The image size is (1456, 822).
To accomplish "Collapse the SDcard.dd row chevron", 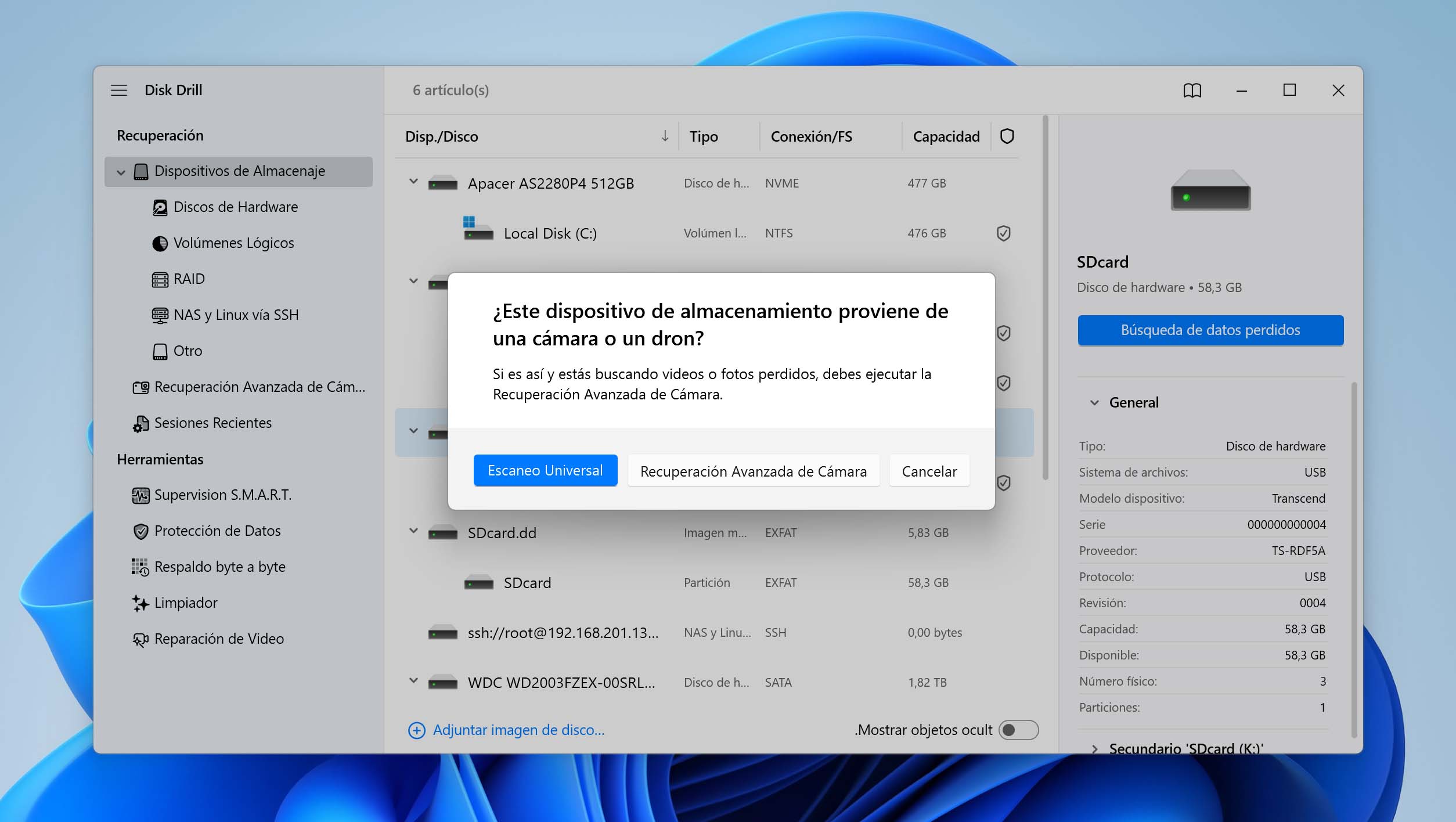I will pos(413,531).
